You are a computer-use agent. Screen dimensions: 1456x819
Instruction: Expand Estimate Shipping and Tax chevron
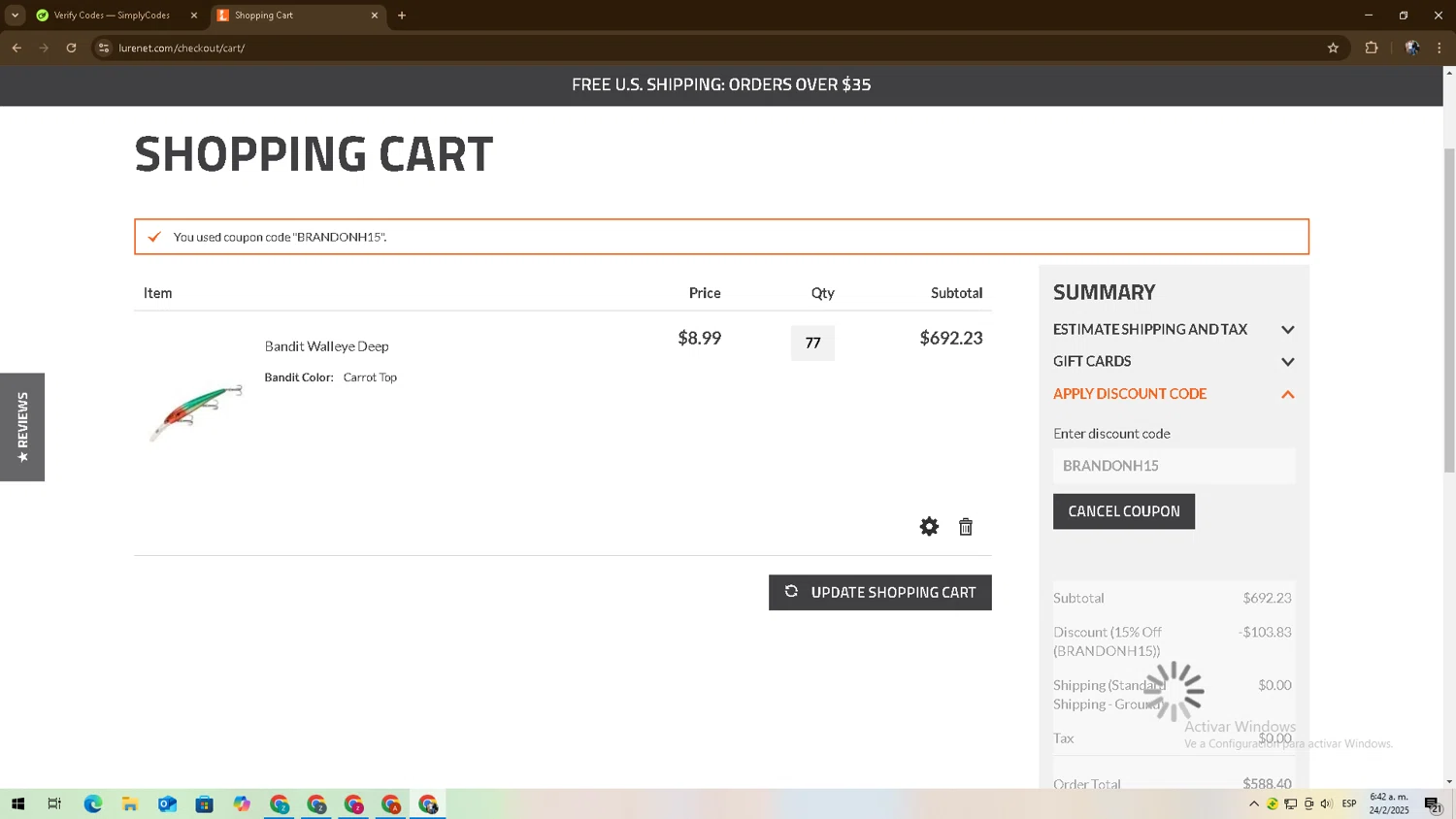(x=1288, y=330)
